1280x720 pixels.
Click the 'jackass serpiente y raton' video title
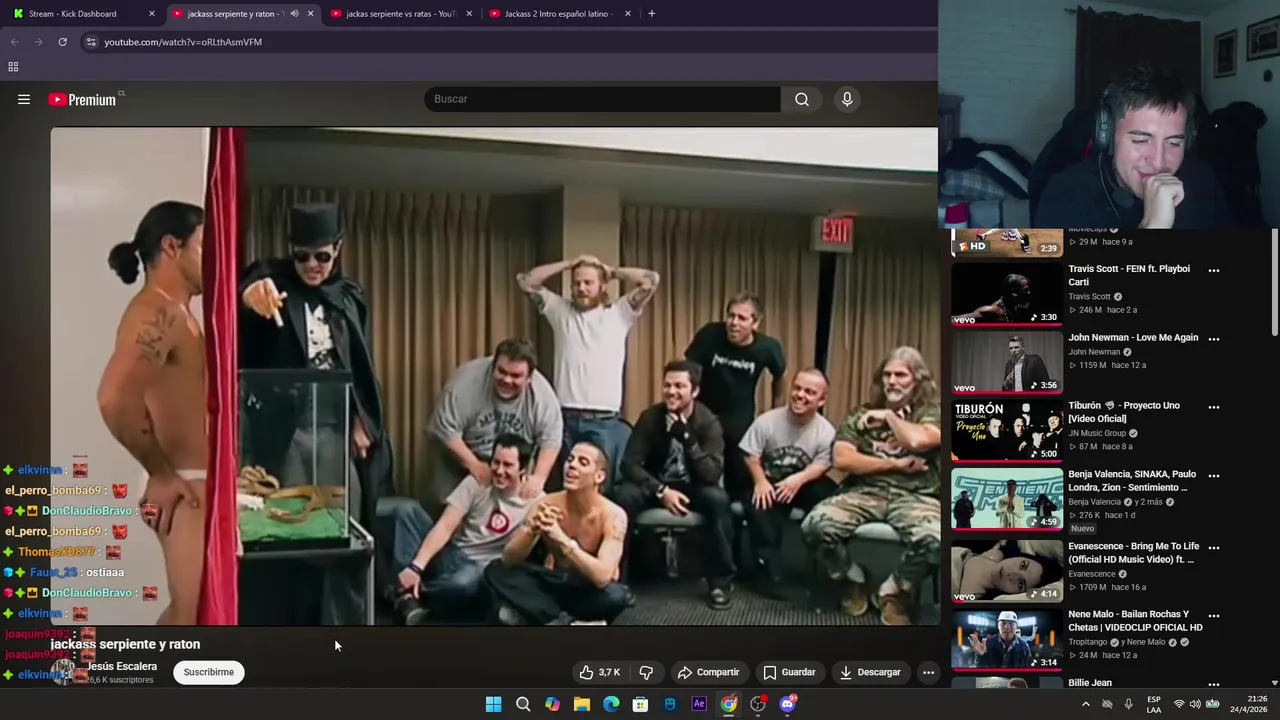click(x=126, y=645)
